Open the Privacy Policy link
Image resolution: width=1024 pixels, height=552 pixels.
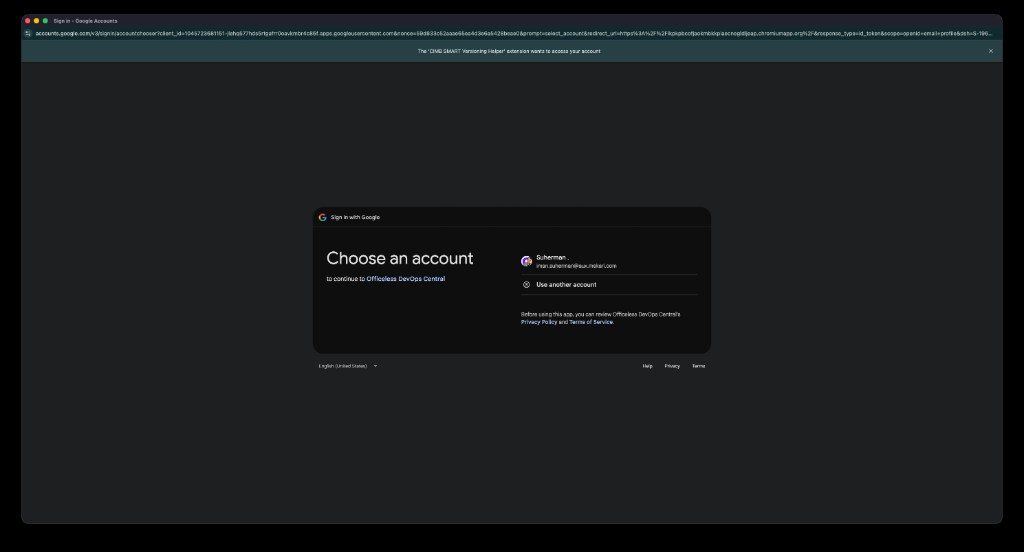(x=539, y=322)
